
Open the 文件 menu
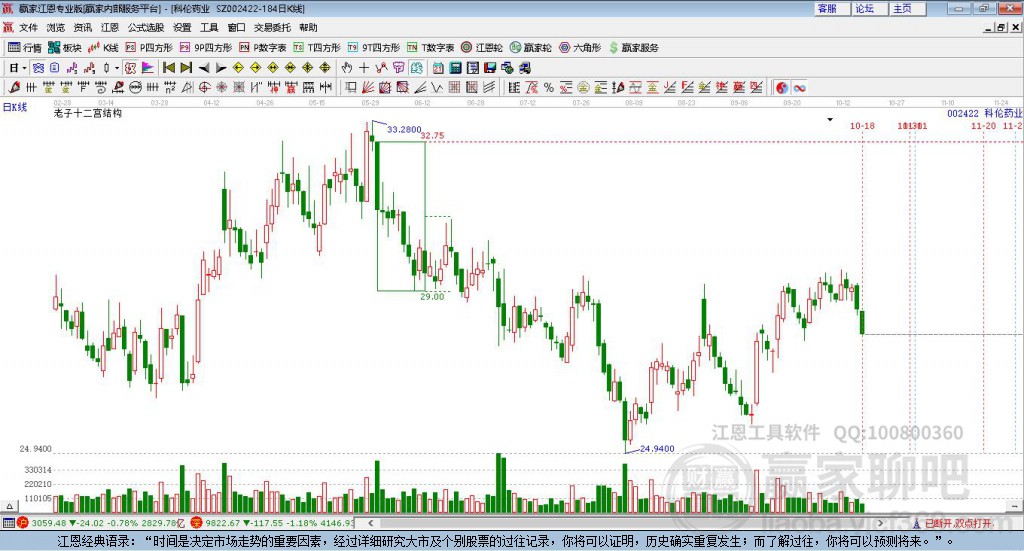pyautogui.click(x=29, y=27)
